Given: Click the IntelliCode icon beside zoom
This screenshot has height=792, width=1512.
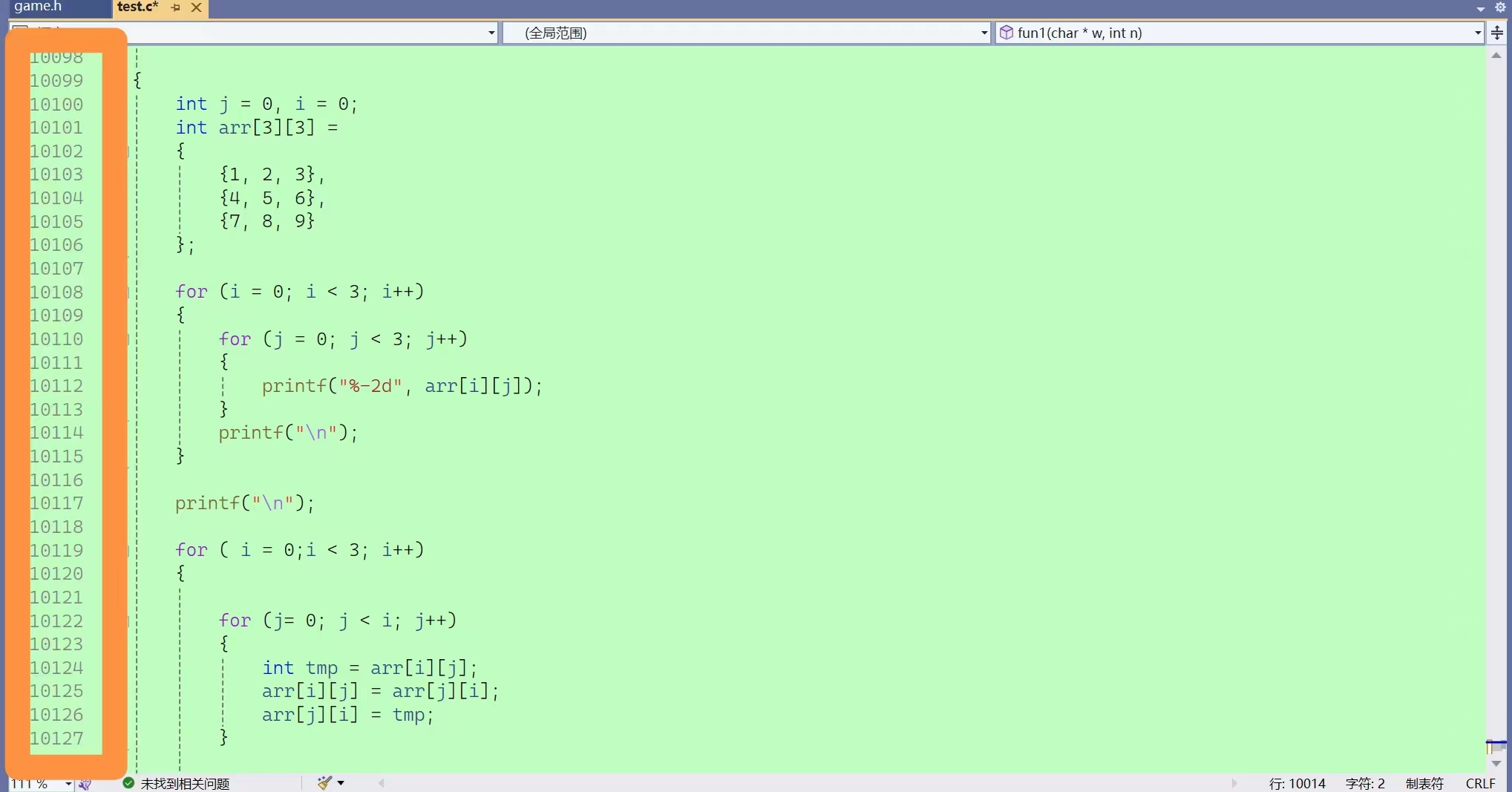Looking at the screenshot, I should pyautogui.click(x=85, y=784).
